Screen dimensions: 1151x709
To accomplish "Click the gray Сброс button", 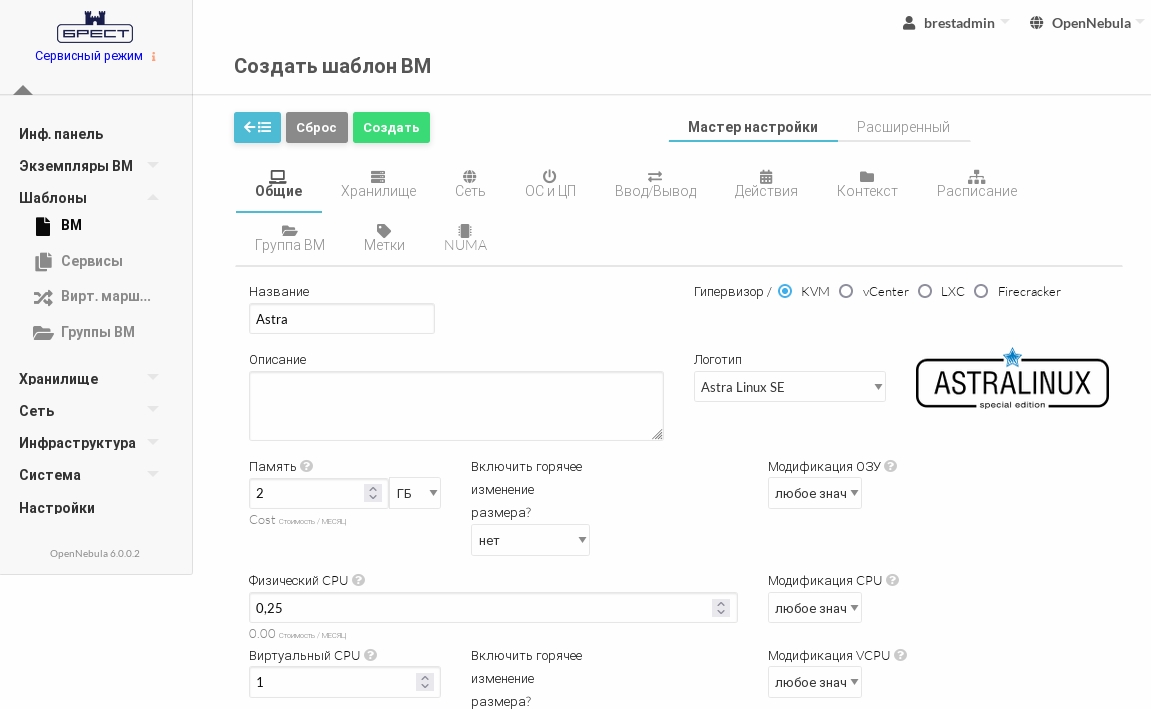I will tap(316, 127).
